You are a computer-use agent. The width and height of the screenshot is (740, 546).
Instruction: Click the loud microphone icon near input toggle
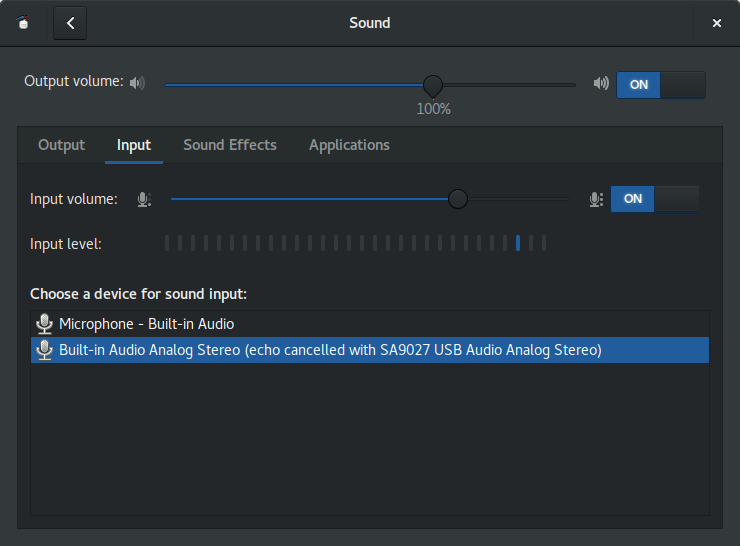596,199
